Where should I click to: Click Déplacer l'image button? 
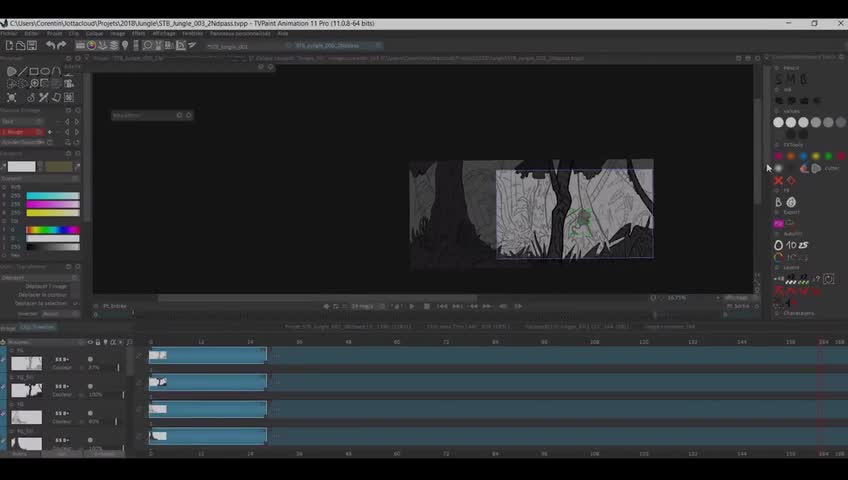point(47,286)
